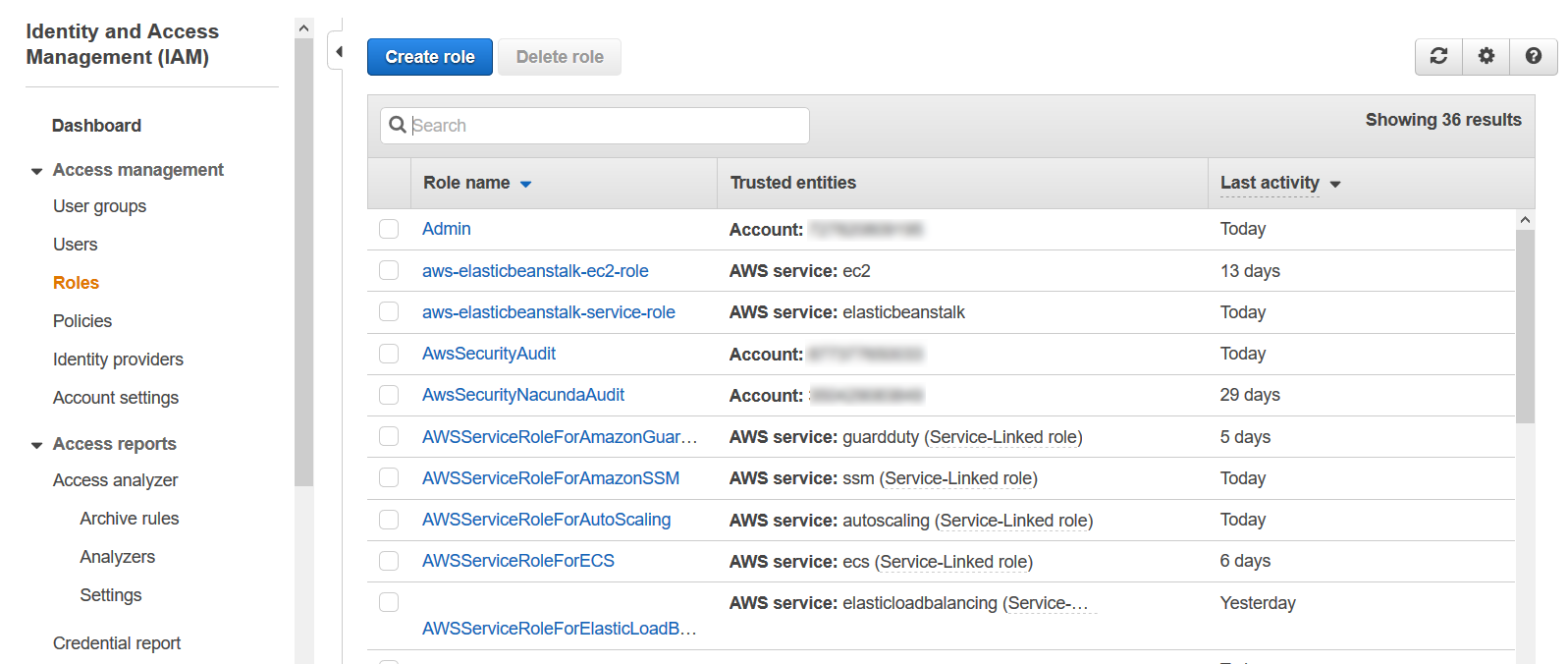Screen dimensions: 1568x664
Task: Click the roles table vertical scrollbar
Action: click(x=1525, y=327)
